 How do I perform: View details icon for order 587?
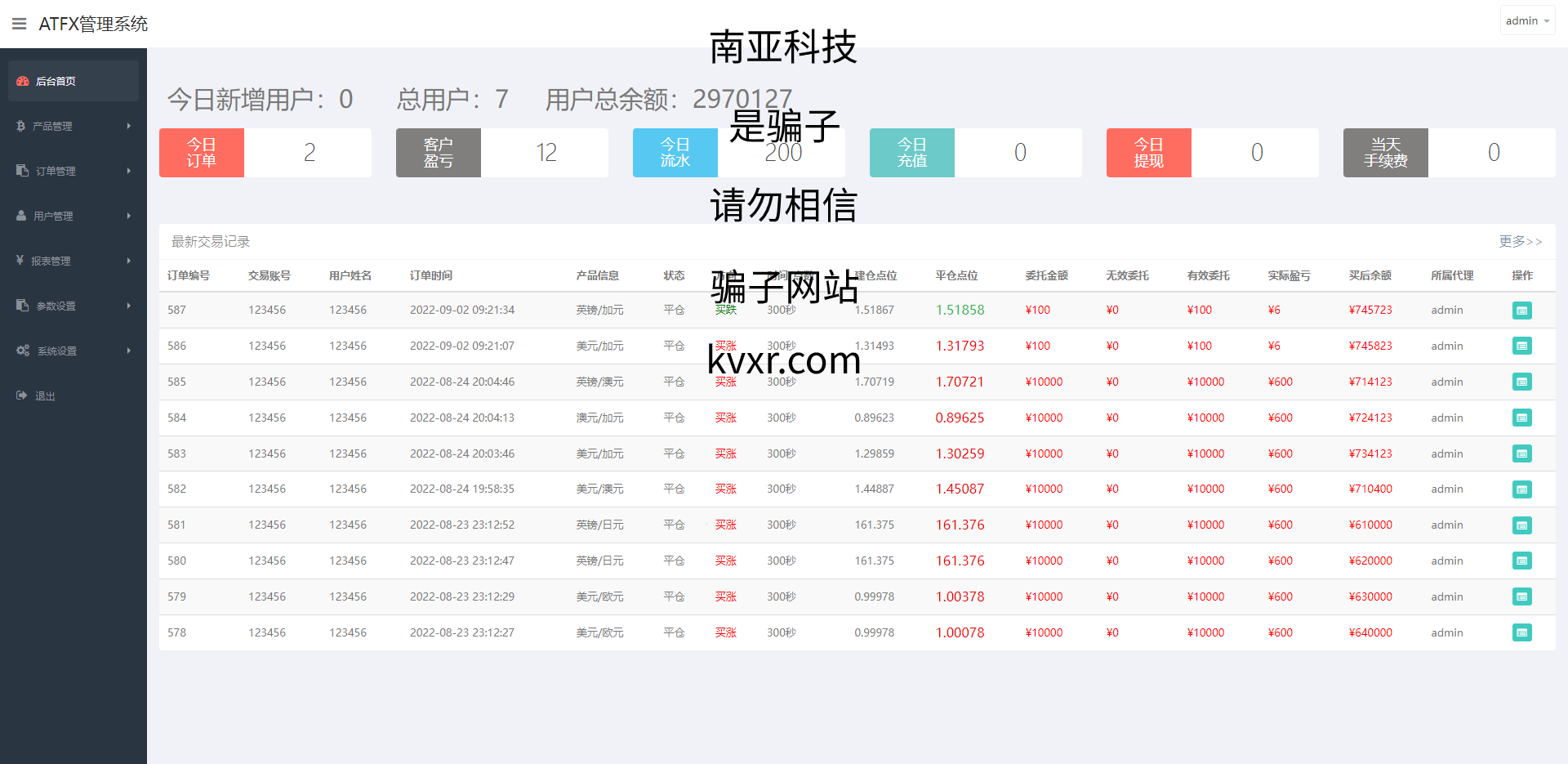pos(1522,311)
